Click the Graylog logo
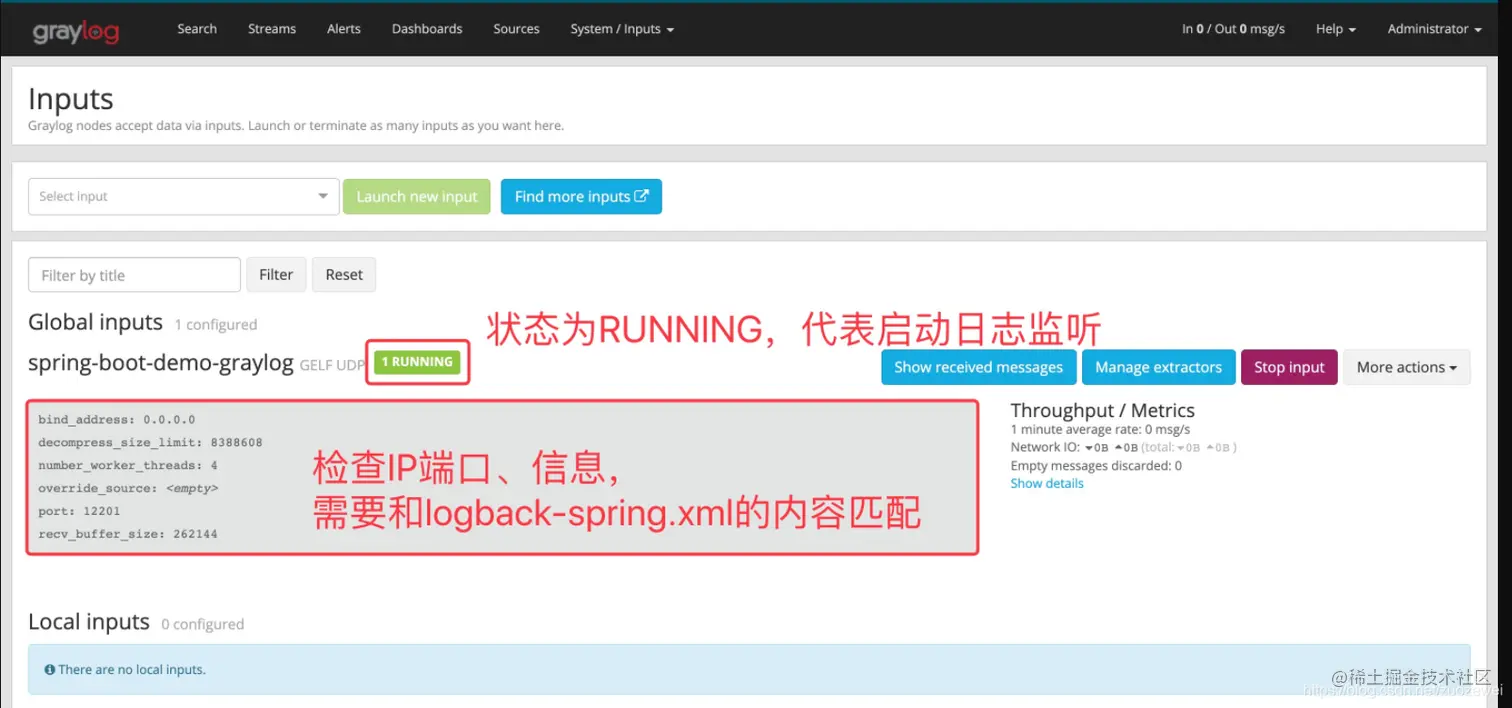1512x708 pixels. (76, 31)
